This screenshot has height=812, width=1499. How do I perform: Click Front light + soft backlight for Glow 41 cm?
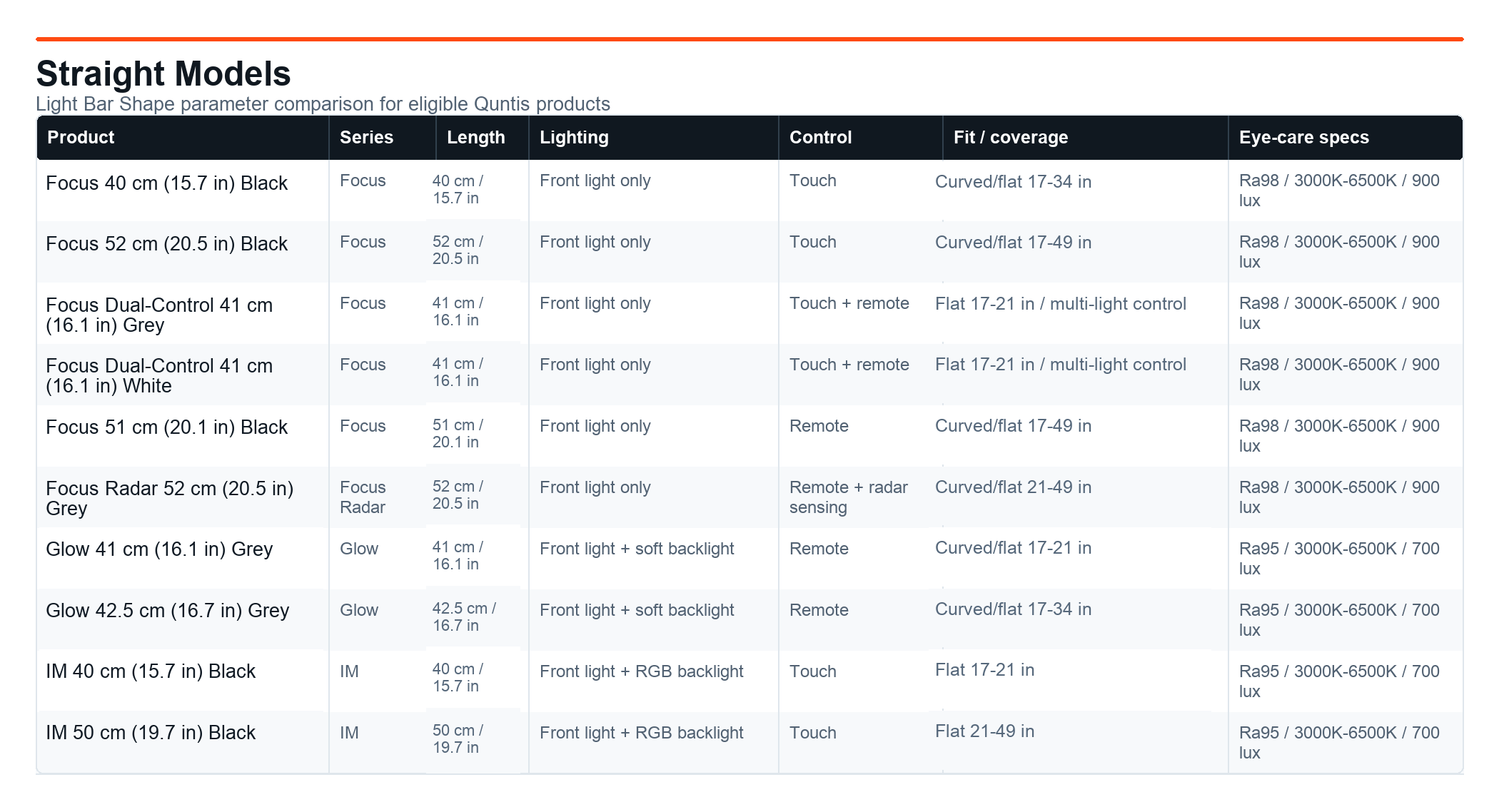tap(637, 549)
